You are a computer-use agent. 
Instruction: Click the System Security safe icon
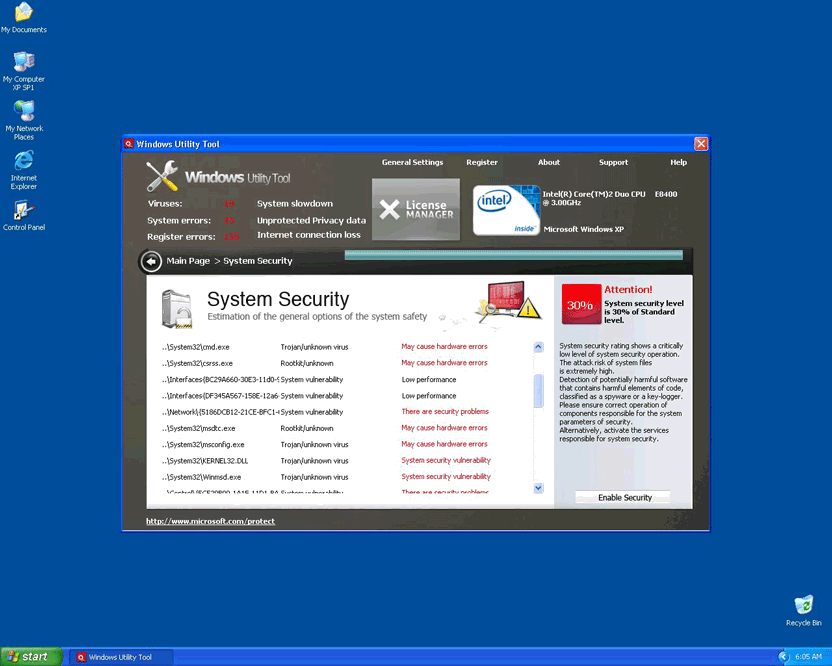(x=176, y=309)
